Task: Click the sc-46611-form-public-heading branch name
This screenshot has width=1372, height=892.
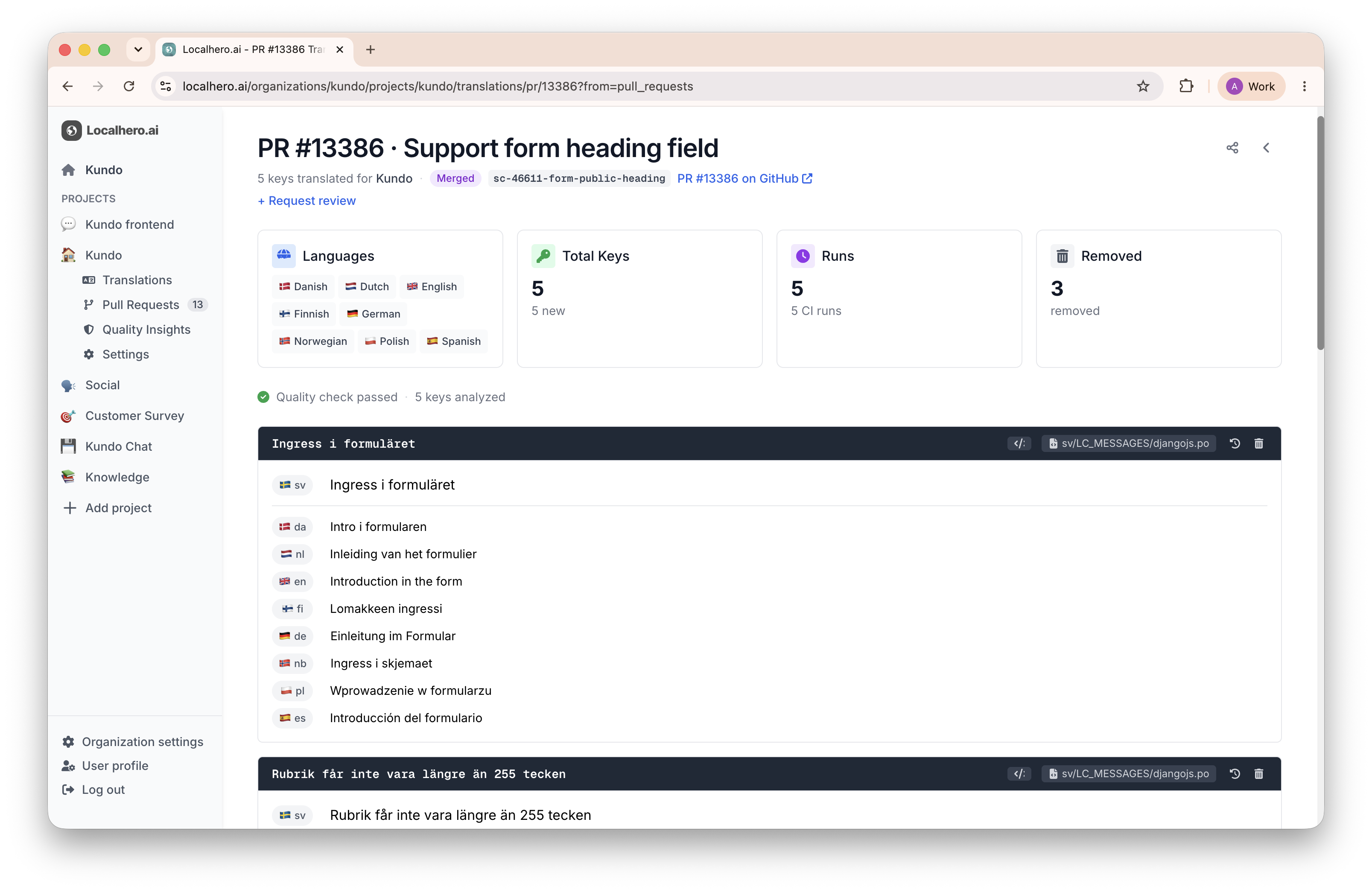Action: coord(579,179)
